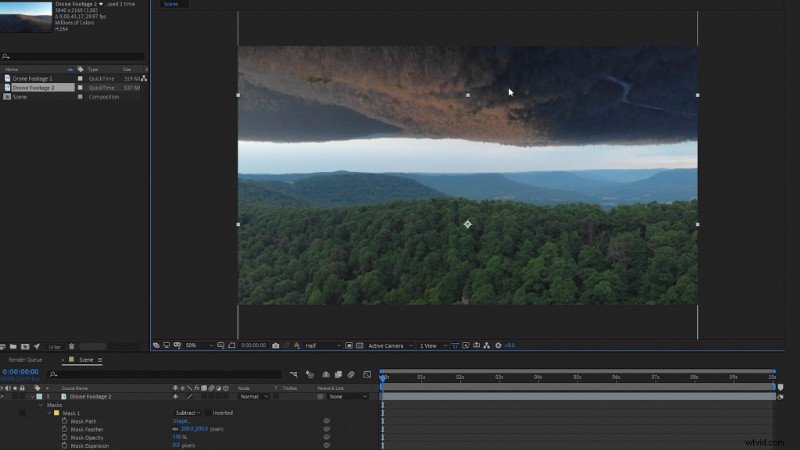This screenshot has height=450, width=800.
Task: Open the Half resolution dropdown
Action: coord(323,345)
